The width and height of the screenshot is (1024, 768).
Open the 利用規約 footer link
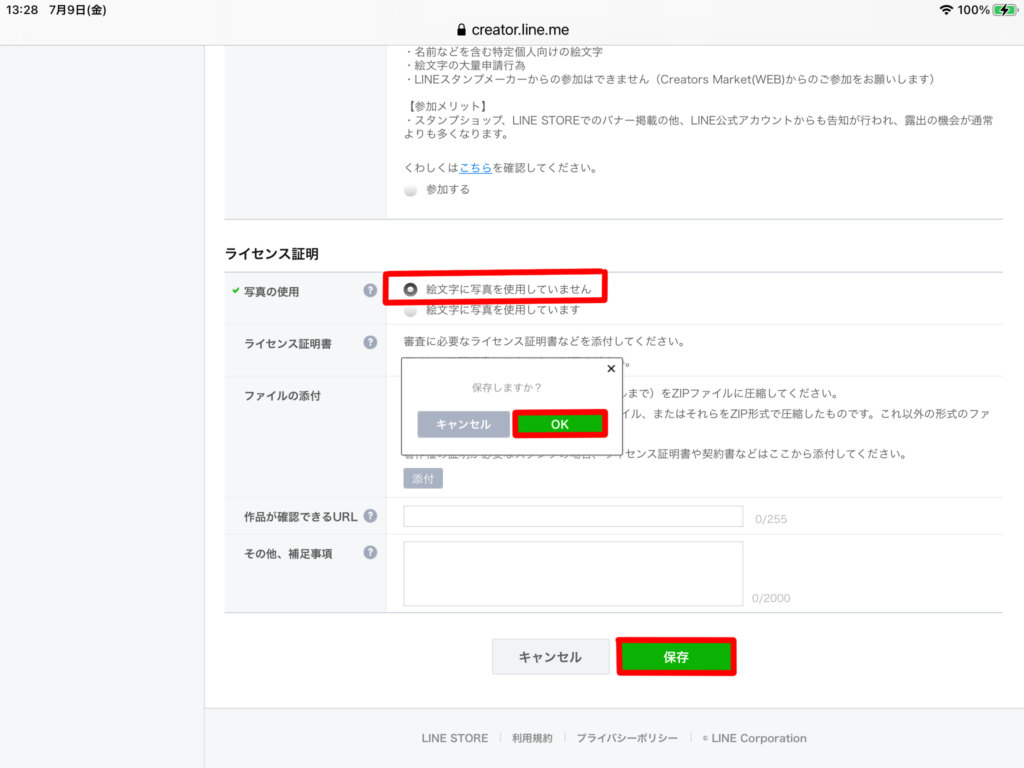click(x=531, y=738)
